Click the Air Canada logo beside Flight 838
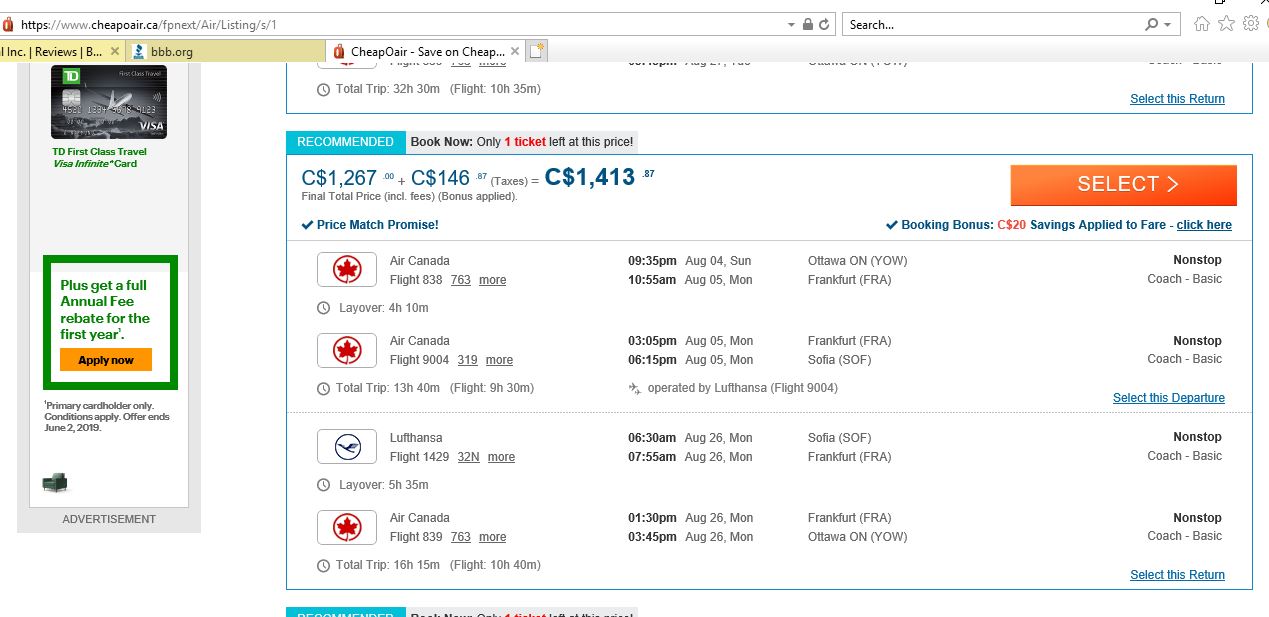Viewport: 1269px width, 617px height. [x=346, y=269]
